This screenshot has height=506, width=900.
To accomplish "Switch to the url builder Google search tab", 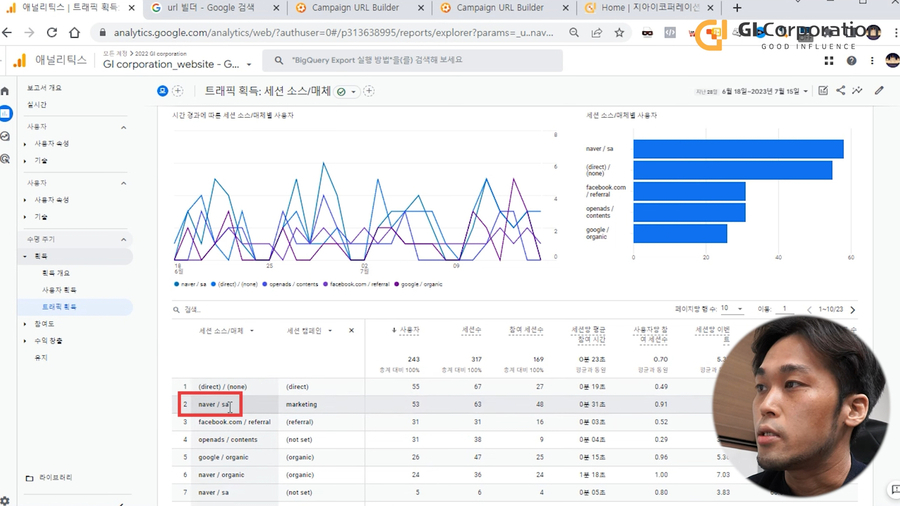I will pos(210,8).
